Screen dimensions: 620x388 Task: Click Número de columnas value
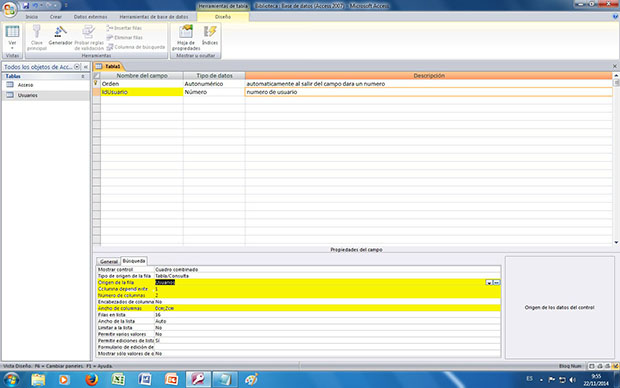(327, 295)
